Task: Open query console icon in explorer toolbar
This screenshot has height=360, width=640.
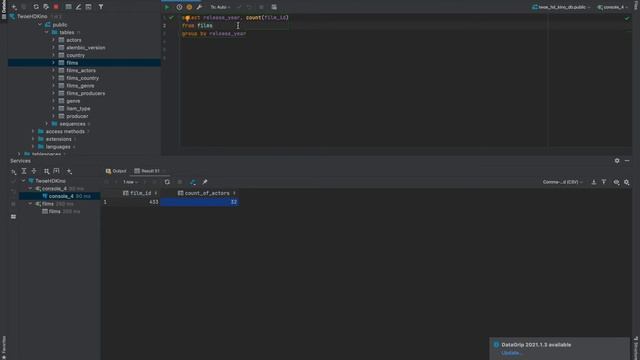Action: click(89, 7)
